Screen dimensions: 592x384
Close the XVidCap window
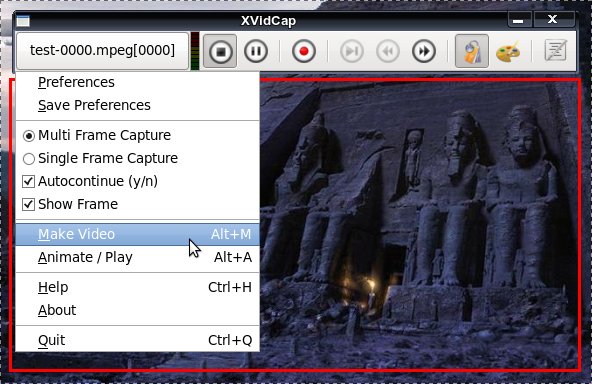[x=553, y=20]
